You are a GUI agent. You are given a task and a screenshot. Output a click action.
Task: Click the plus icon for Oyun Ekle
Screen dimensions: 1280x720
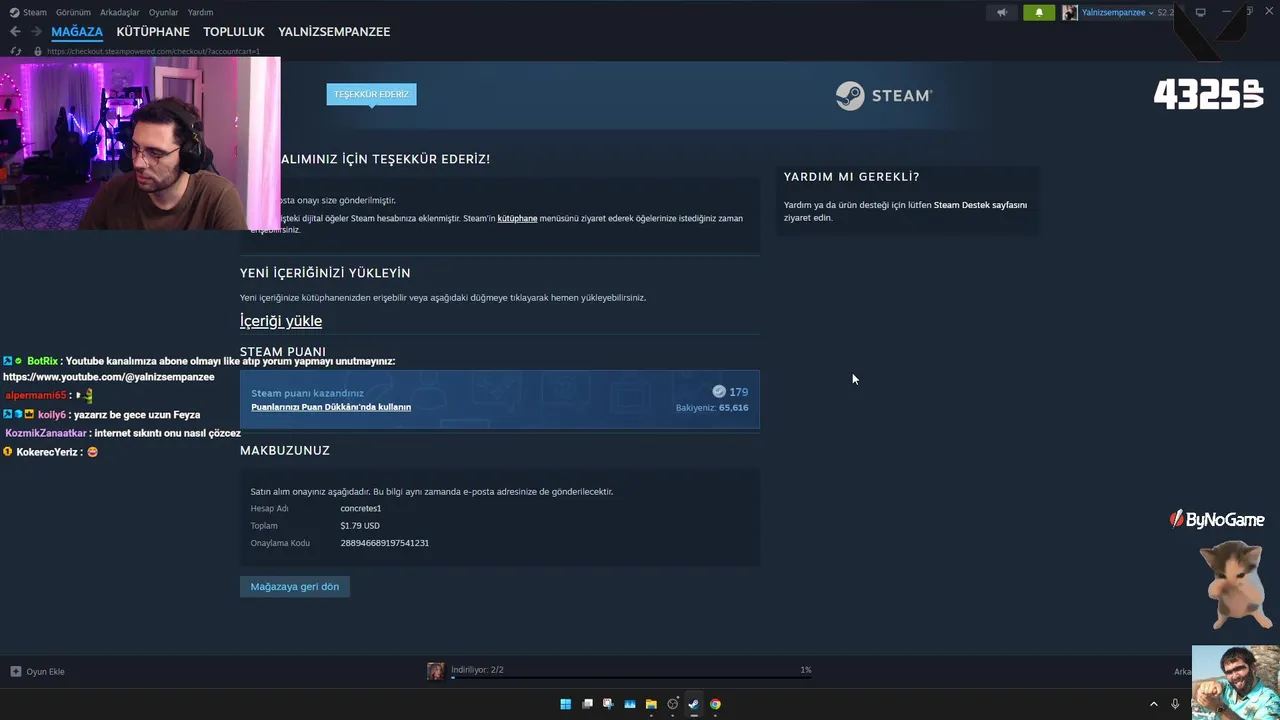(16, 672)
